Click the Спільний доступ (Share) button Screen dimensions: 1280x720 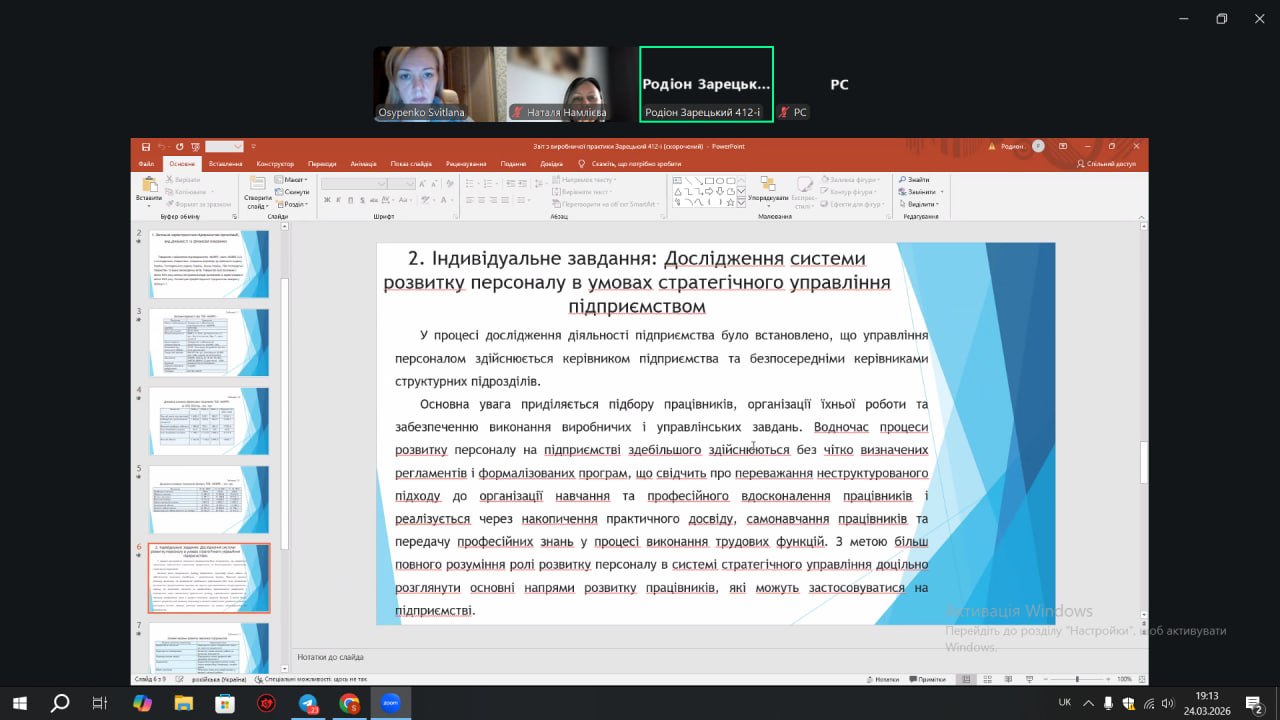pyautogui.click(x=1106, y=164)
